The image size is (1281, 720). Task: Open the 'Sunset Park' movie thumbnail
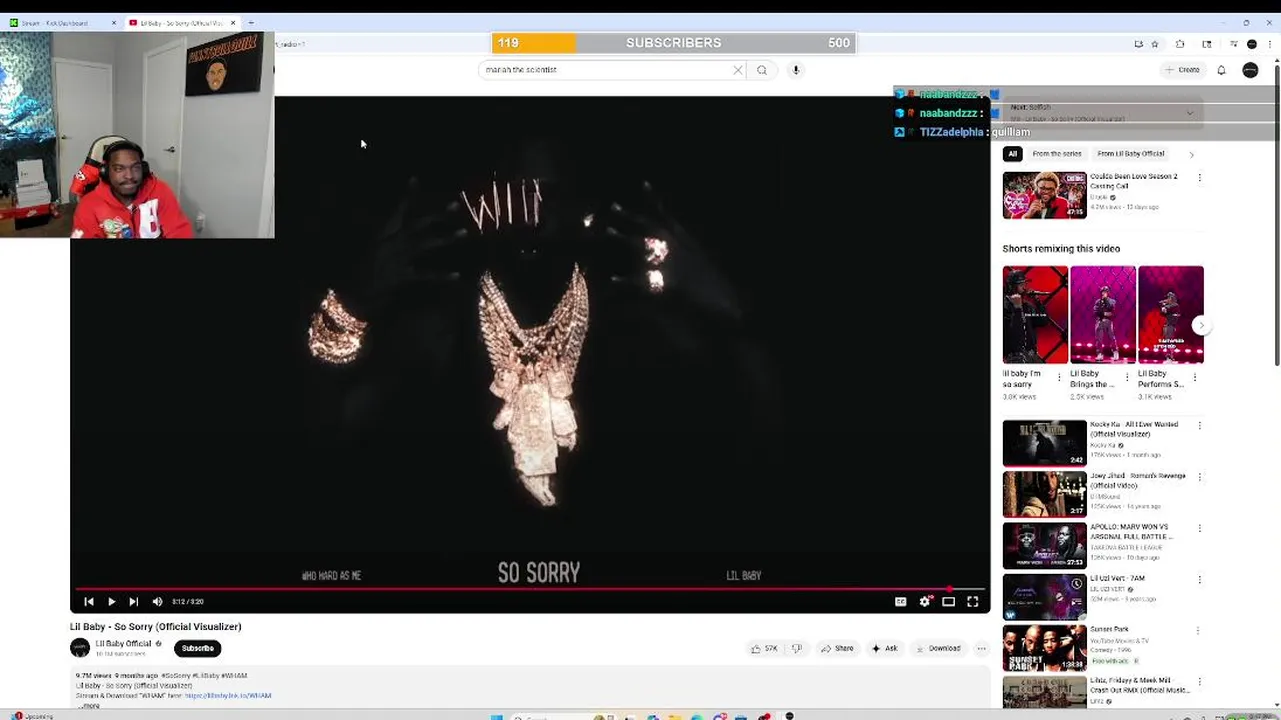(1044, 648)
